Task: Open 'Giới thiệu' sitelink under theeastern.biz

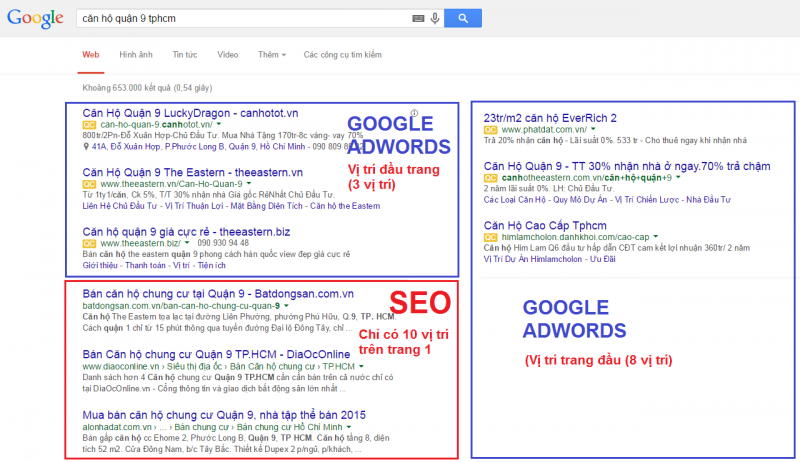Action: (x=100, y=265)
